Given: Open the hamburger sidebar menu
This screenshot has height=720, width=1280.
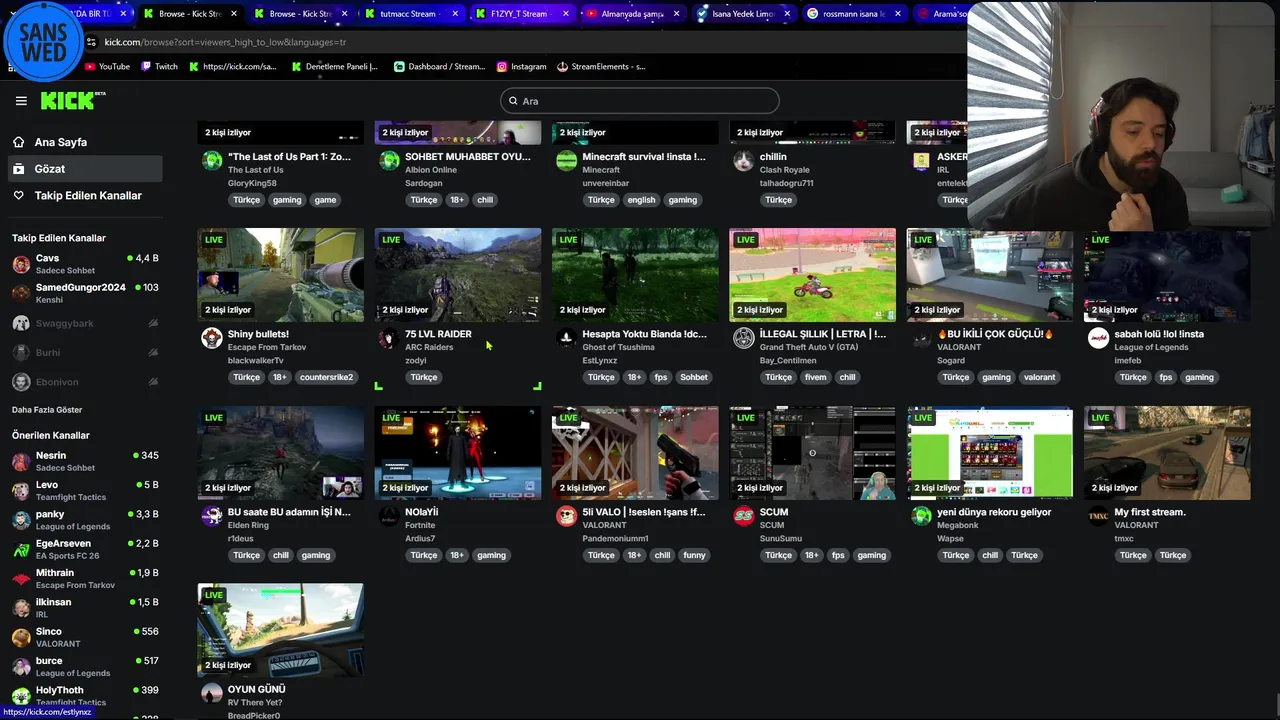Looking at the screenshot, I should click(x=21, y=101).
